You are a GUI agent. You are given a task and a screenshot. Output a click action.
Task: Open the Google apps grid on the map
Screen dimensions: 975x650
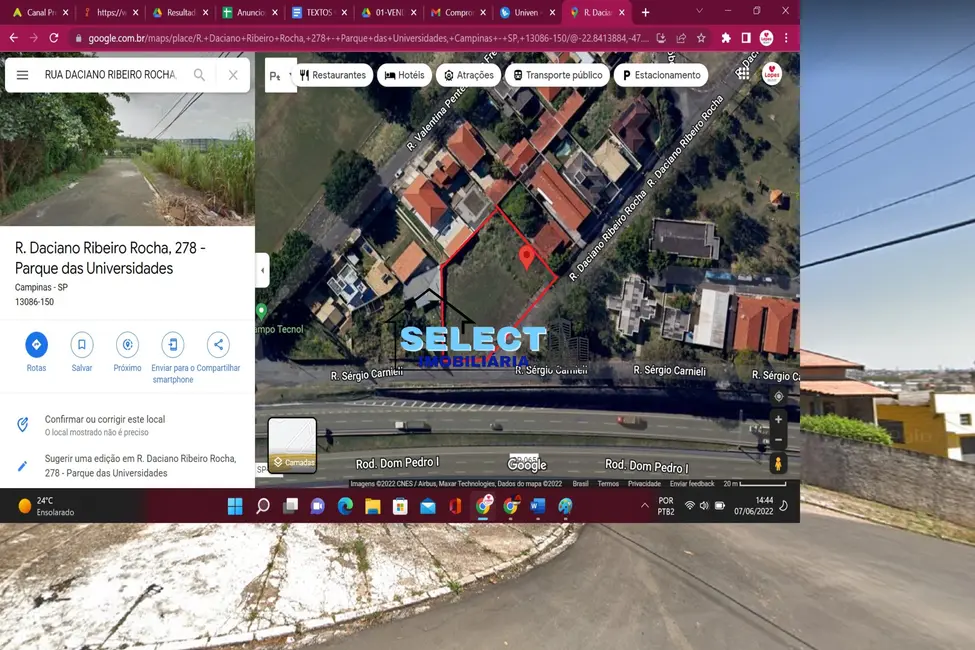tap(742, 73)
